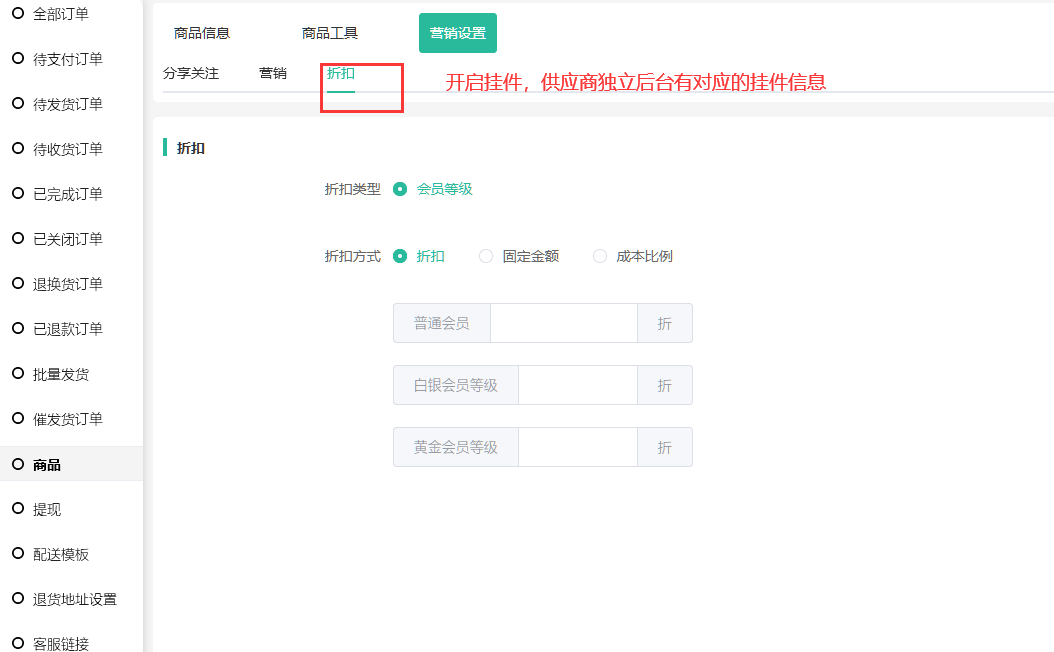Open 批量发货 in the sidebar

pos(60,374)
